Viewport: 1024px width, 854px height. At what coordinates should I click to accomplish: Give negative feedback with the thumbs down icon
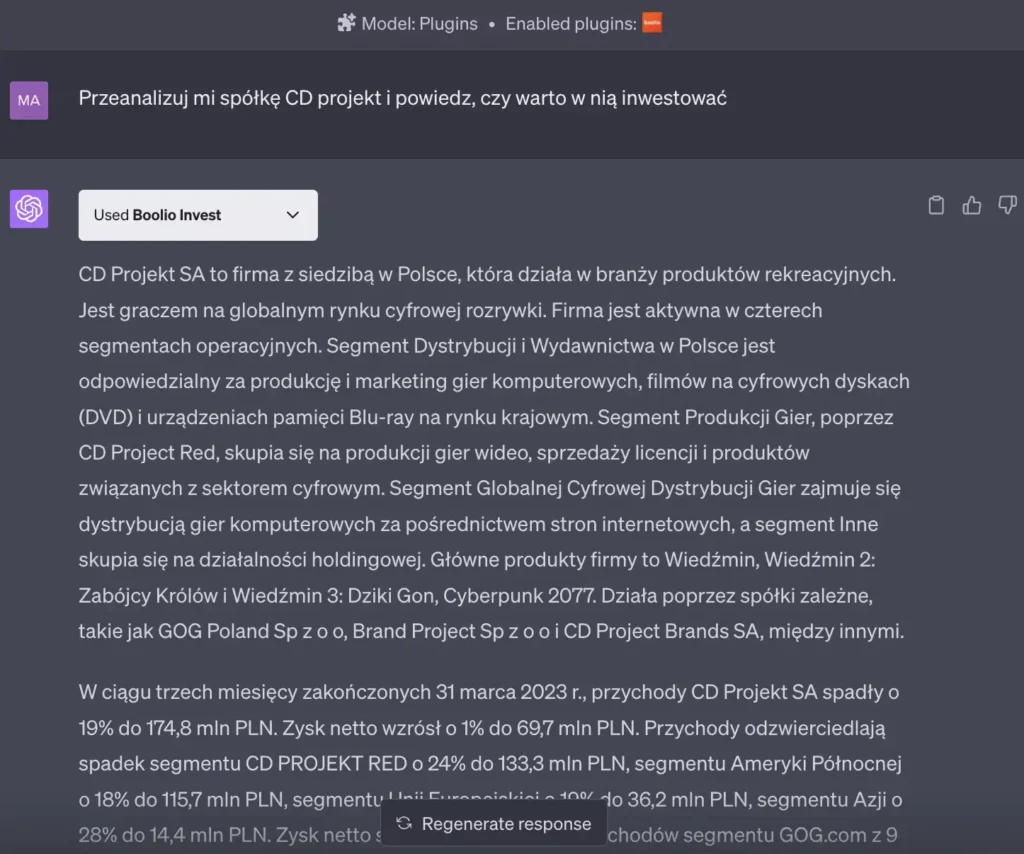coord(1007,204)
